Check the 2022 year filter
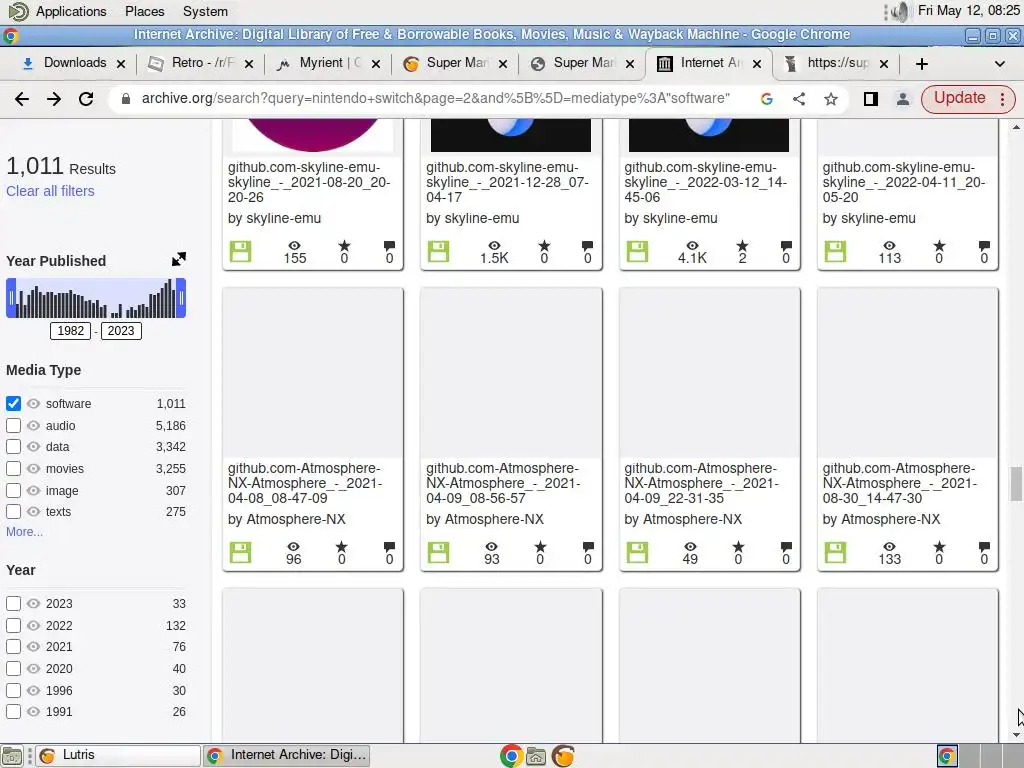 (13, 626)
